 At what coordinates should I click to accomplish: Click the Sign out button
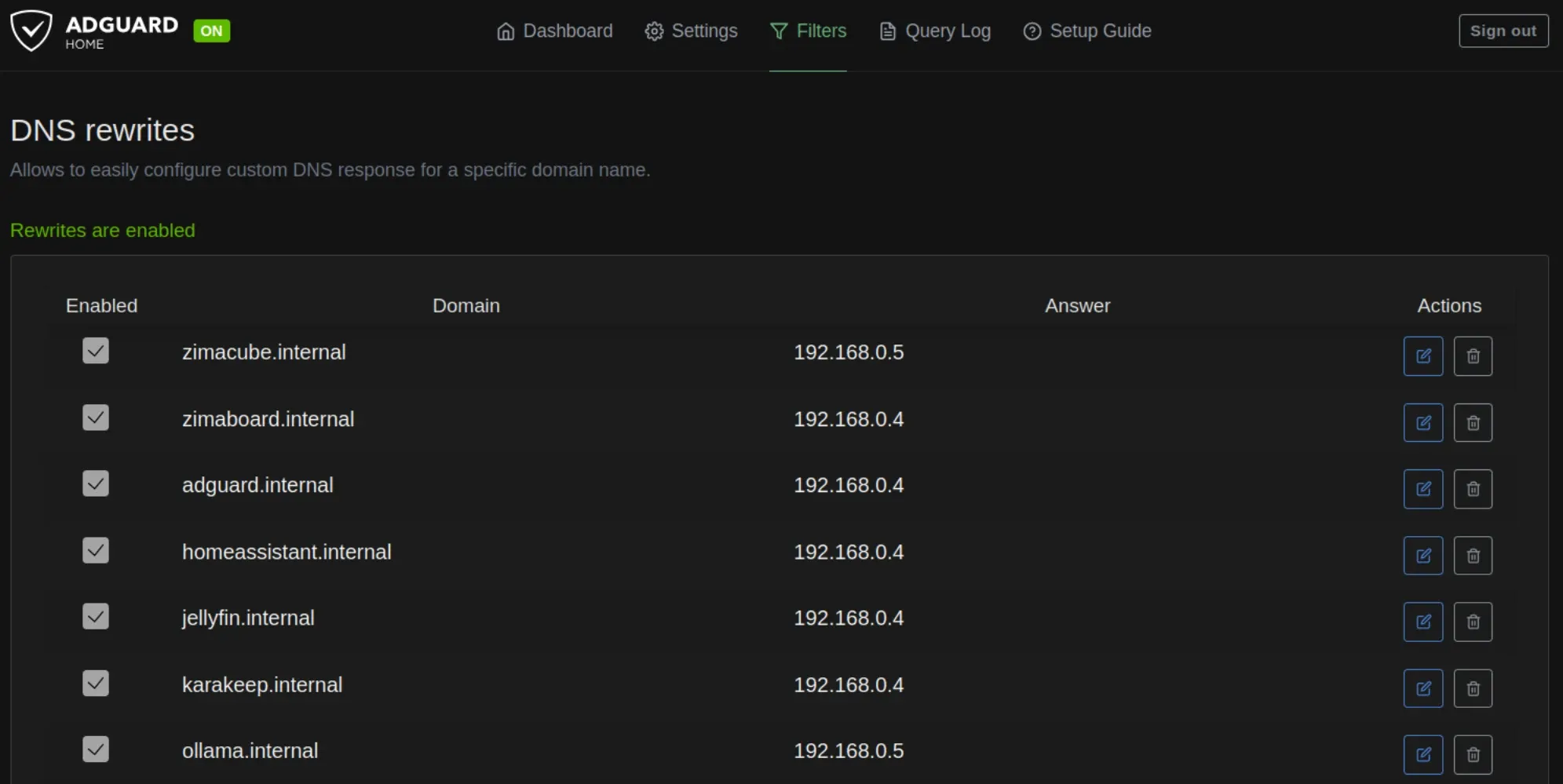(x=1503, y=31)
